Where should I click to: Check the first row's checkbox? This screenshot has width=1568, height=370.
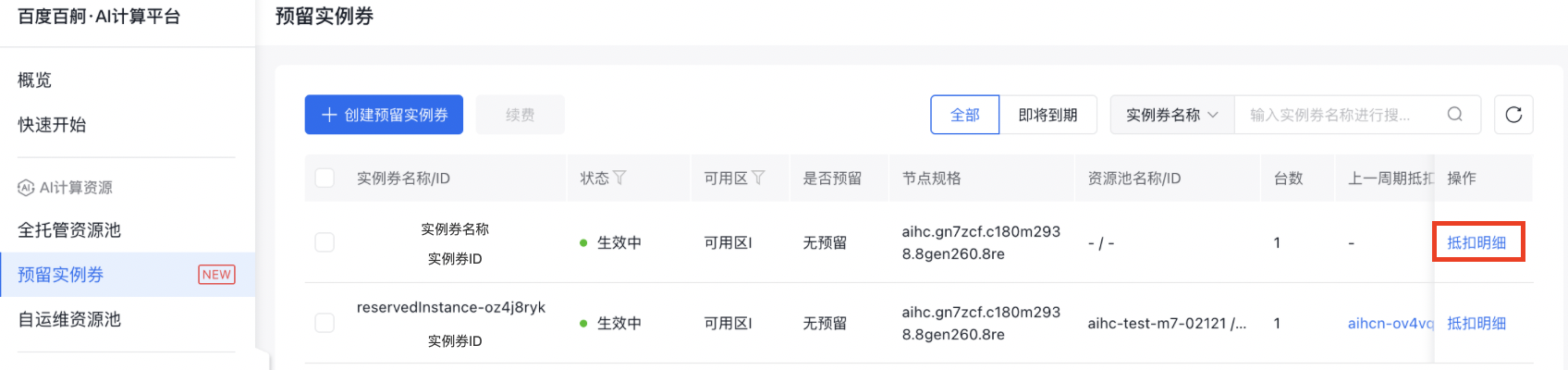click(325, 242)
